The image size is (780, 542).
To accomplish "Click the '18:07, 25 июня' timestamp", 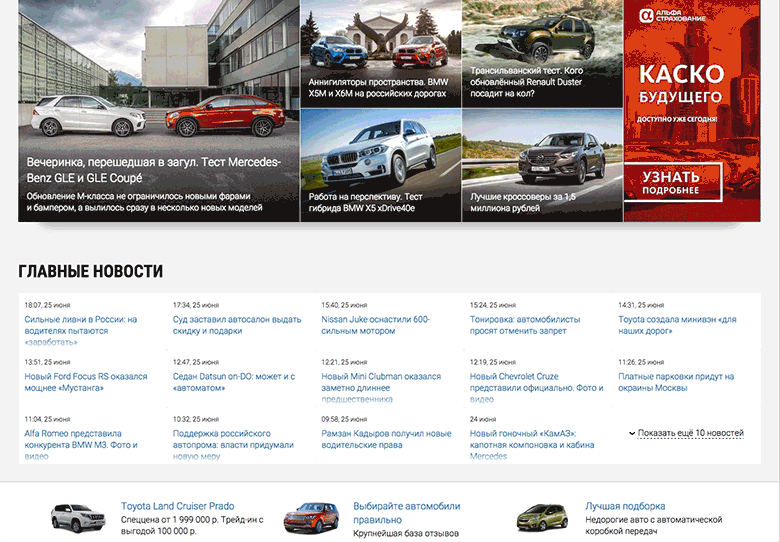I will tap(47, 305).
